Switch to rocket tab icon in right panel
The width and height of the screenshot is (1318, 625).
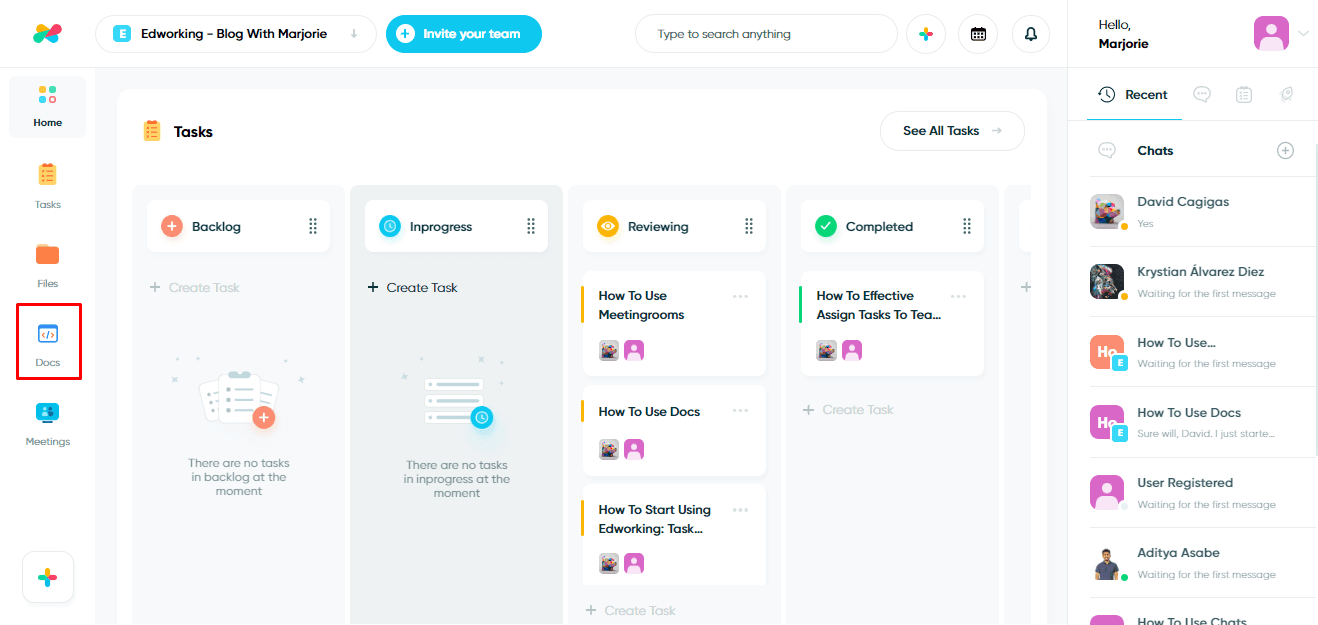coord(1287,95)
